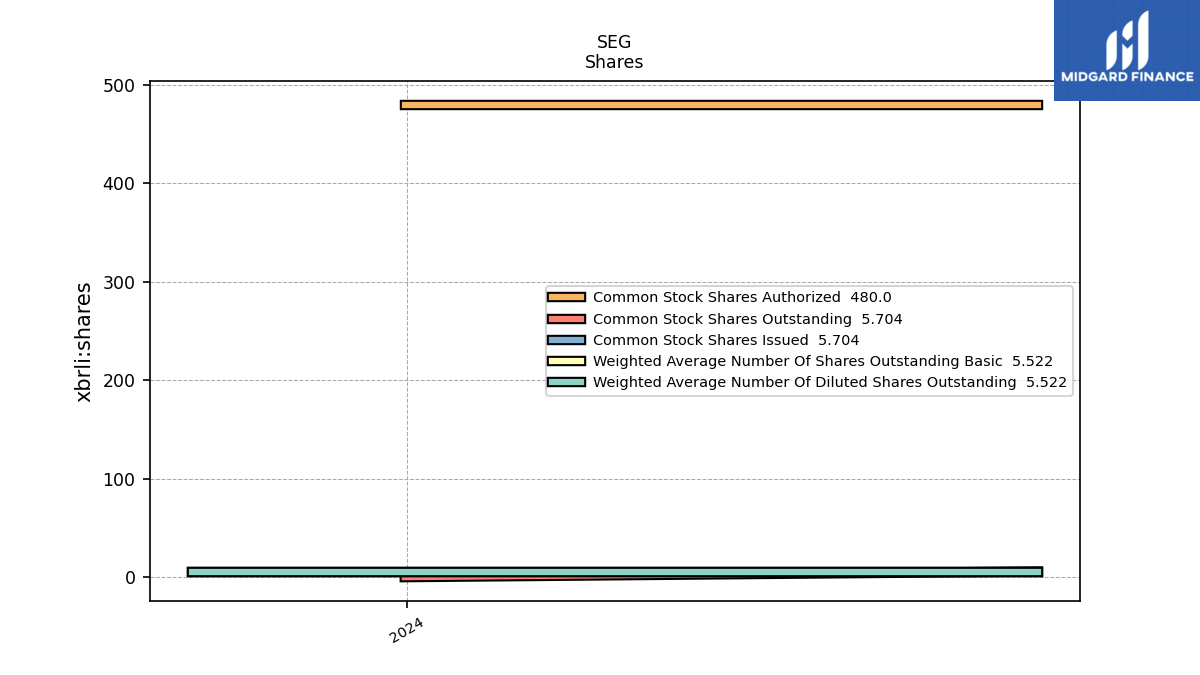Screen dimensions: 1200x675
Task: Click the 'Shares' subtitle
Action: 614,62
